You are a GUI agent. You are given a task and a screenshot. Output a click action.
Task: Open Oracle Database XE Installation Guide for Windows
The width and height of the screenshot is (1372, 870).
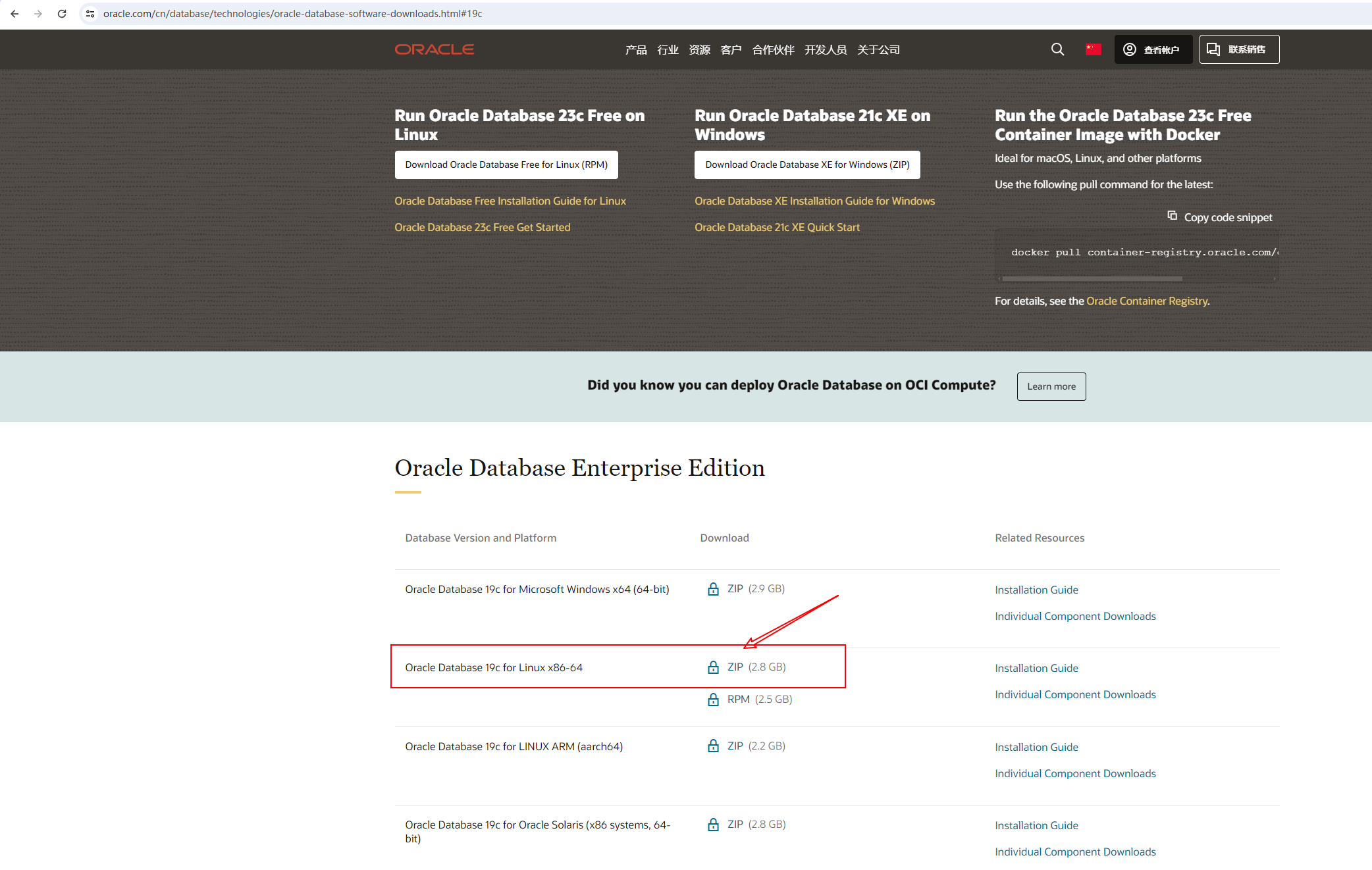coord(814,201)
